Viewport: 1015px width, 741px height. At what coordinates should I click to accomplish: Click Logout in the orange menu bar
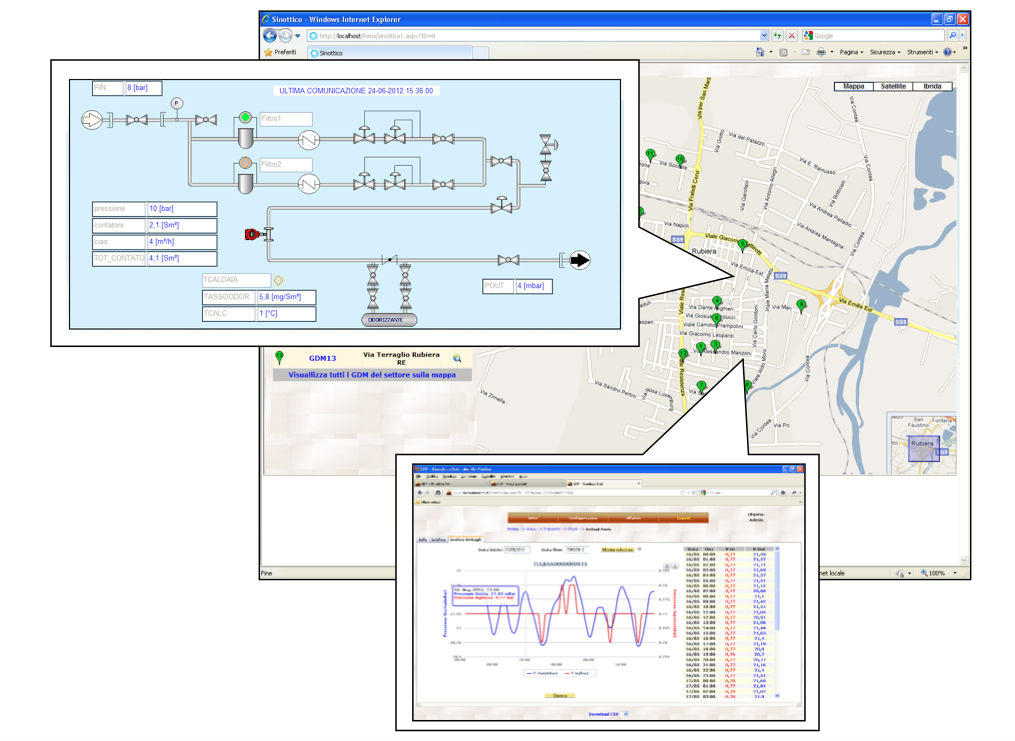point(684,518)
